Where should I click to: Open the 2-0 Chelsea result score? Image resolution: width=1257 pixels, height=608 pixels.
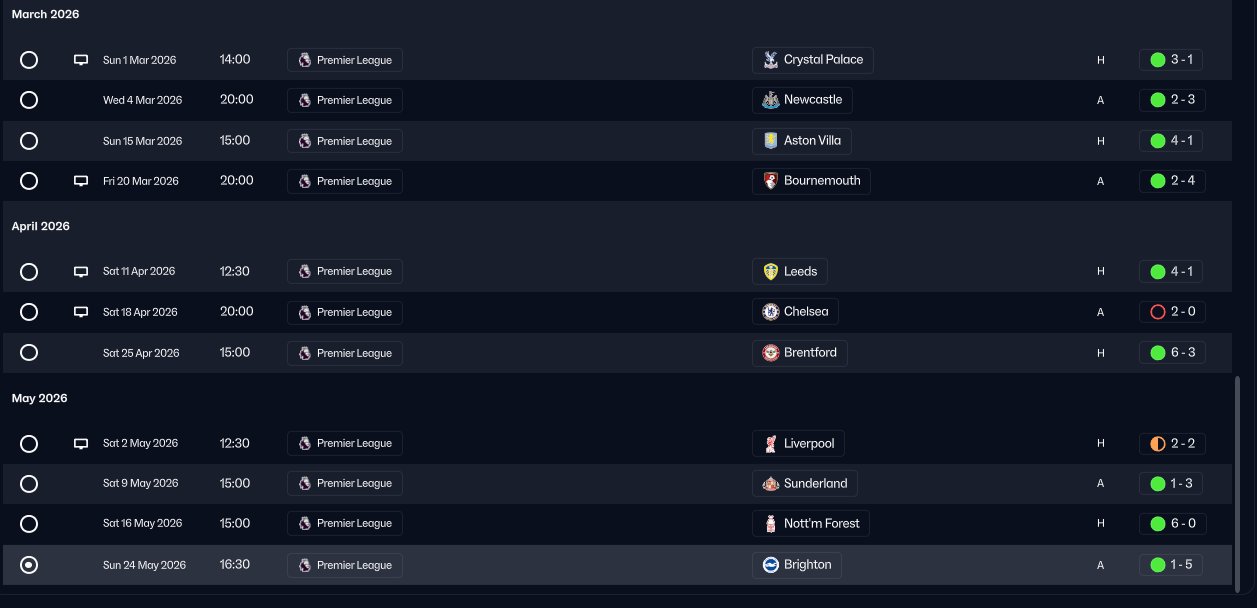(x=1181, y=312)
